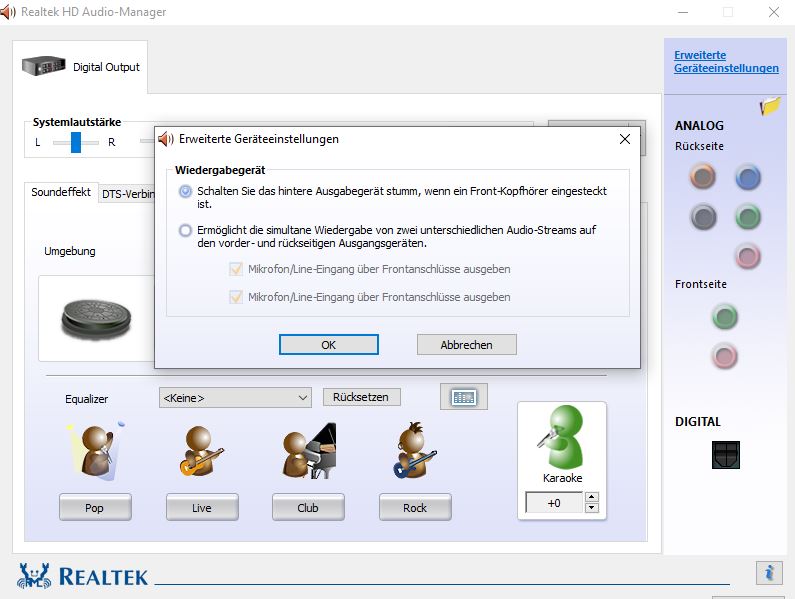Select the Pop singer equalizer icon
This screenshot has width=795, height=599.
tap(95, 451)
